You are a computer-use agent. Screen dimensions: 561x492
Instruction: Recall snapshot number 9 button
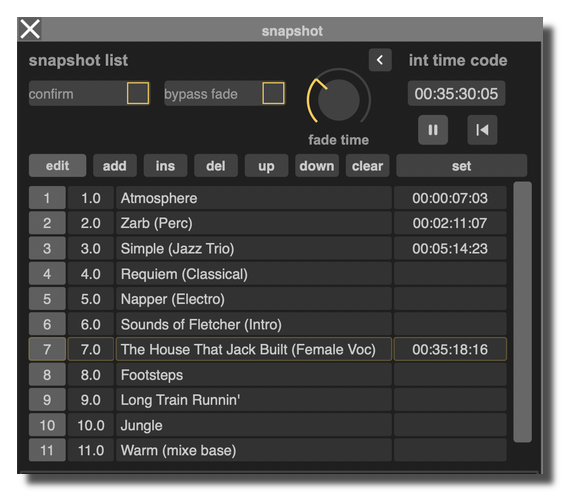(47, 400)
